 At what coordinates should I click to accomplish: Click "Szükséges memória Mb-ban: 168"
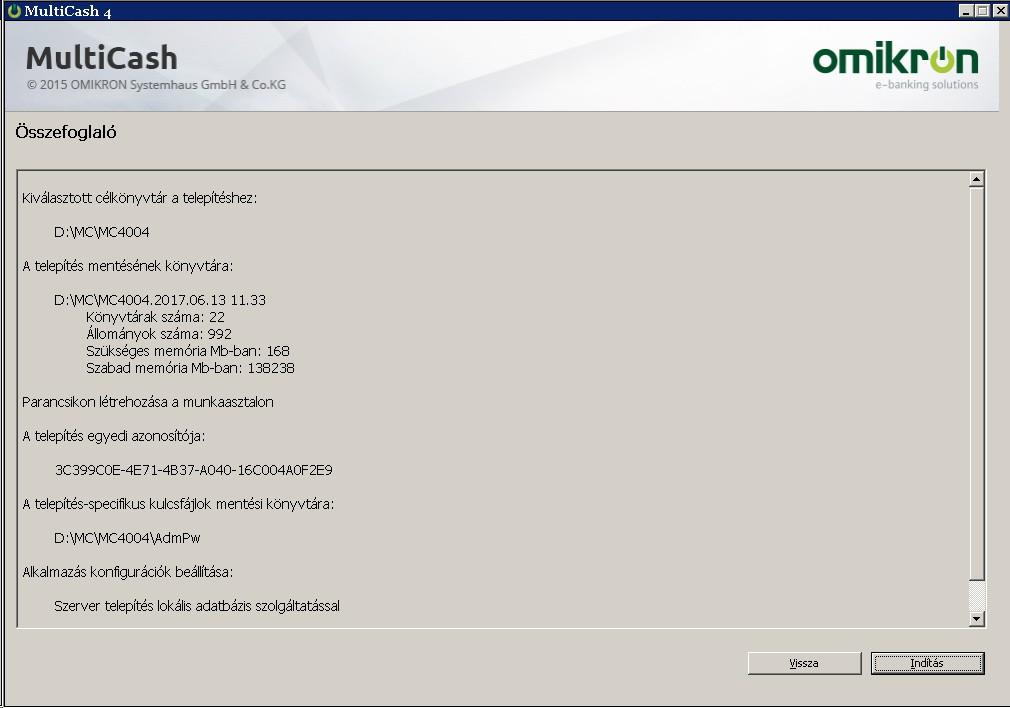coord(188,351)
